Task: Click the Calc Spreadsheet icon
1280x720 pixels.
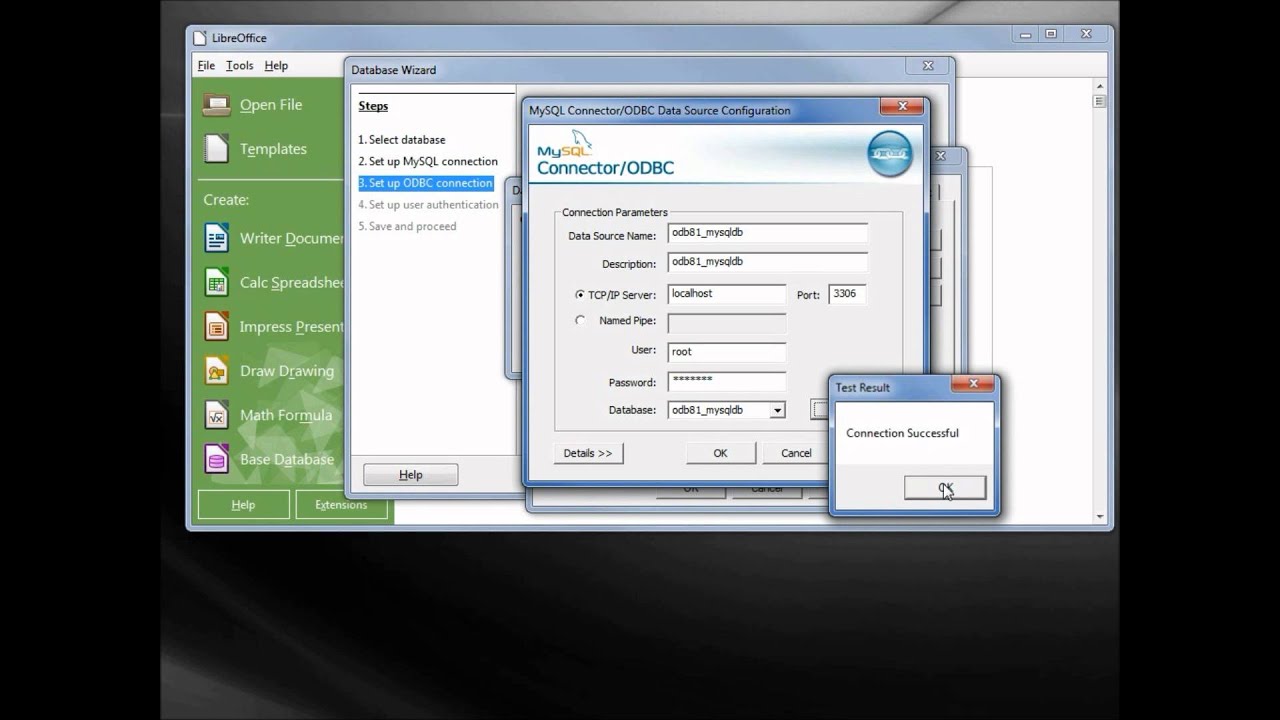Action: coord(216,282)
